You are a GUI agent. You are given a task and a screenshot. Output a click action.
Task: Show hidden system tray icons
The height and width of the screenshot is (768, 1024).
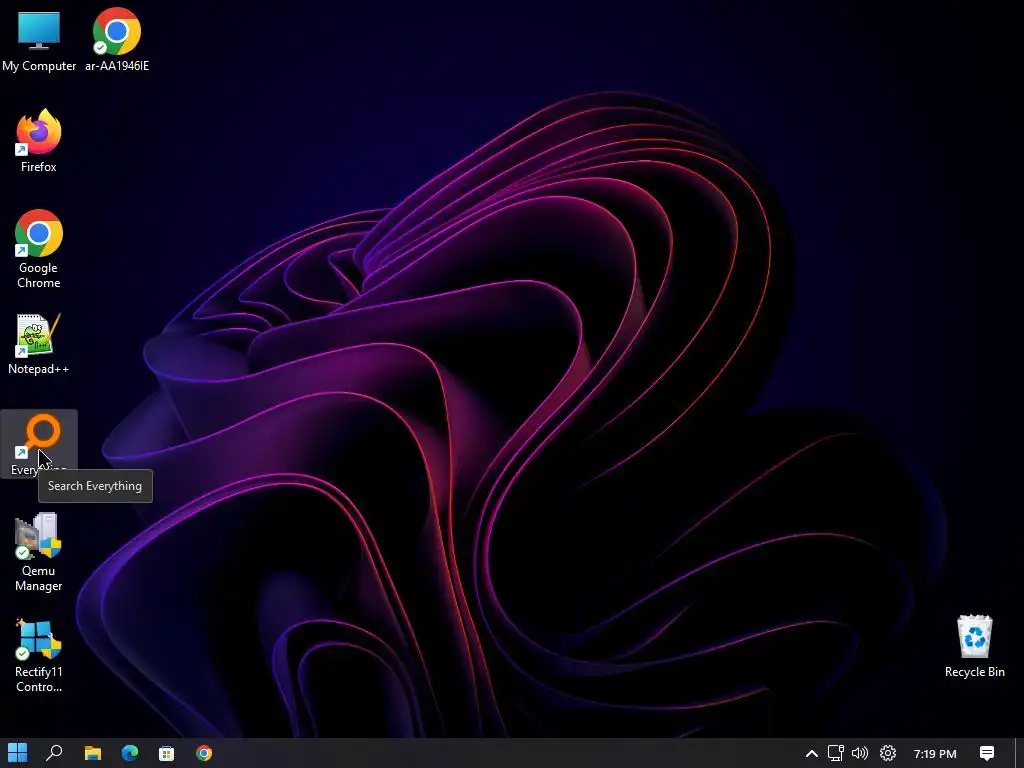click(811, 754)
